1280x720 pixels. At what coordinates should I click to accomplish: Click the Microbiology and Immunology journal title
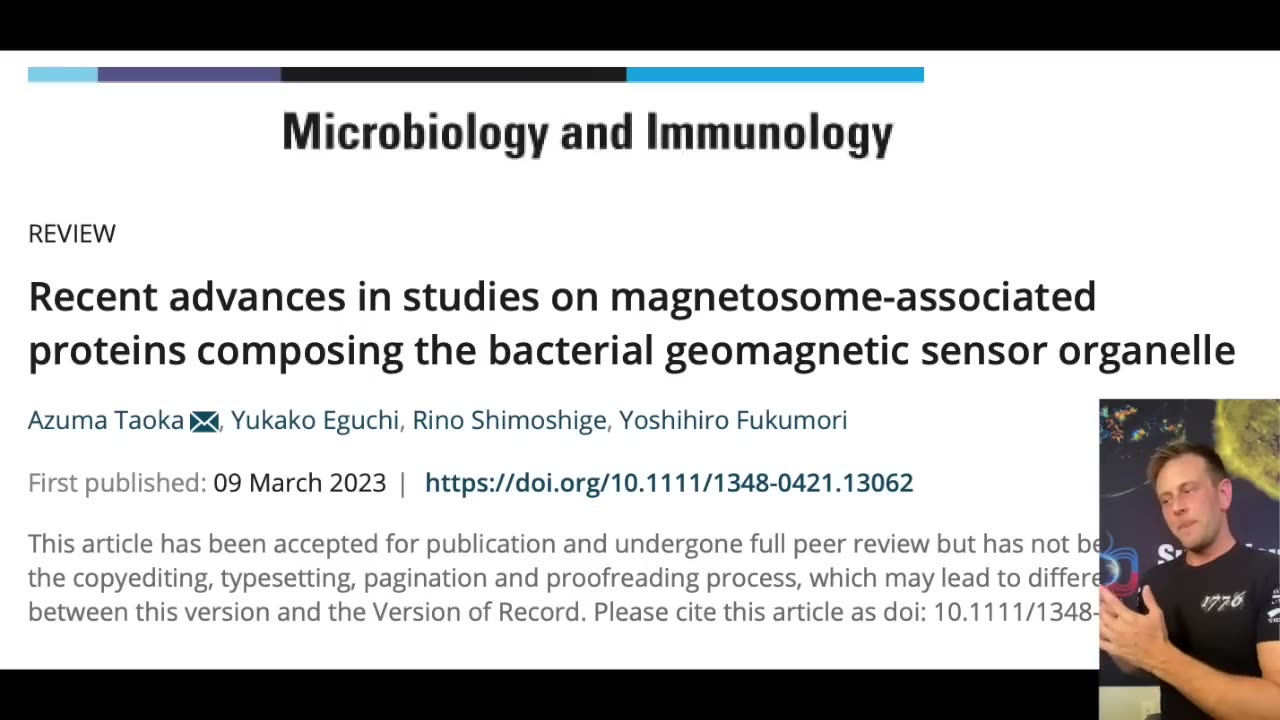coord(587,134)
